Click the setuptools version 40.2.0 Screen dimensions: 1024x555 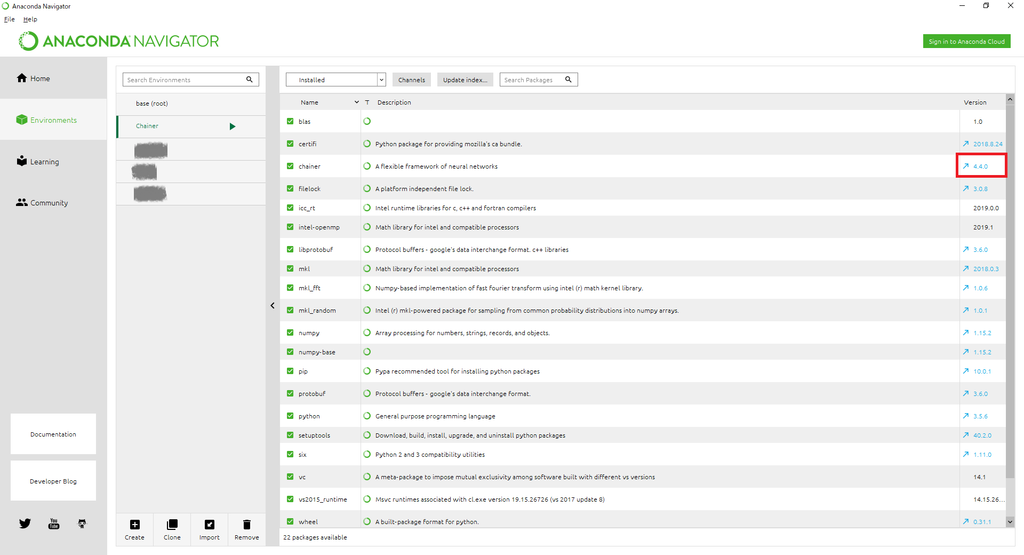(982, 435)
